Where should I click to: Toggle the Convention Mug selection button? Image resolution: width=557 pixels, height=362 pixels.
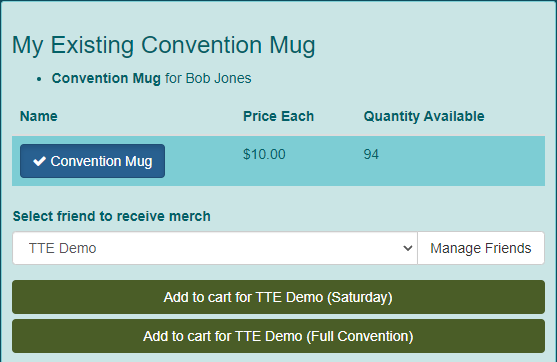92,161
